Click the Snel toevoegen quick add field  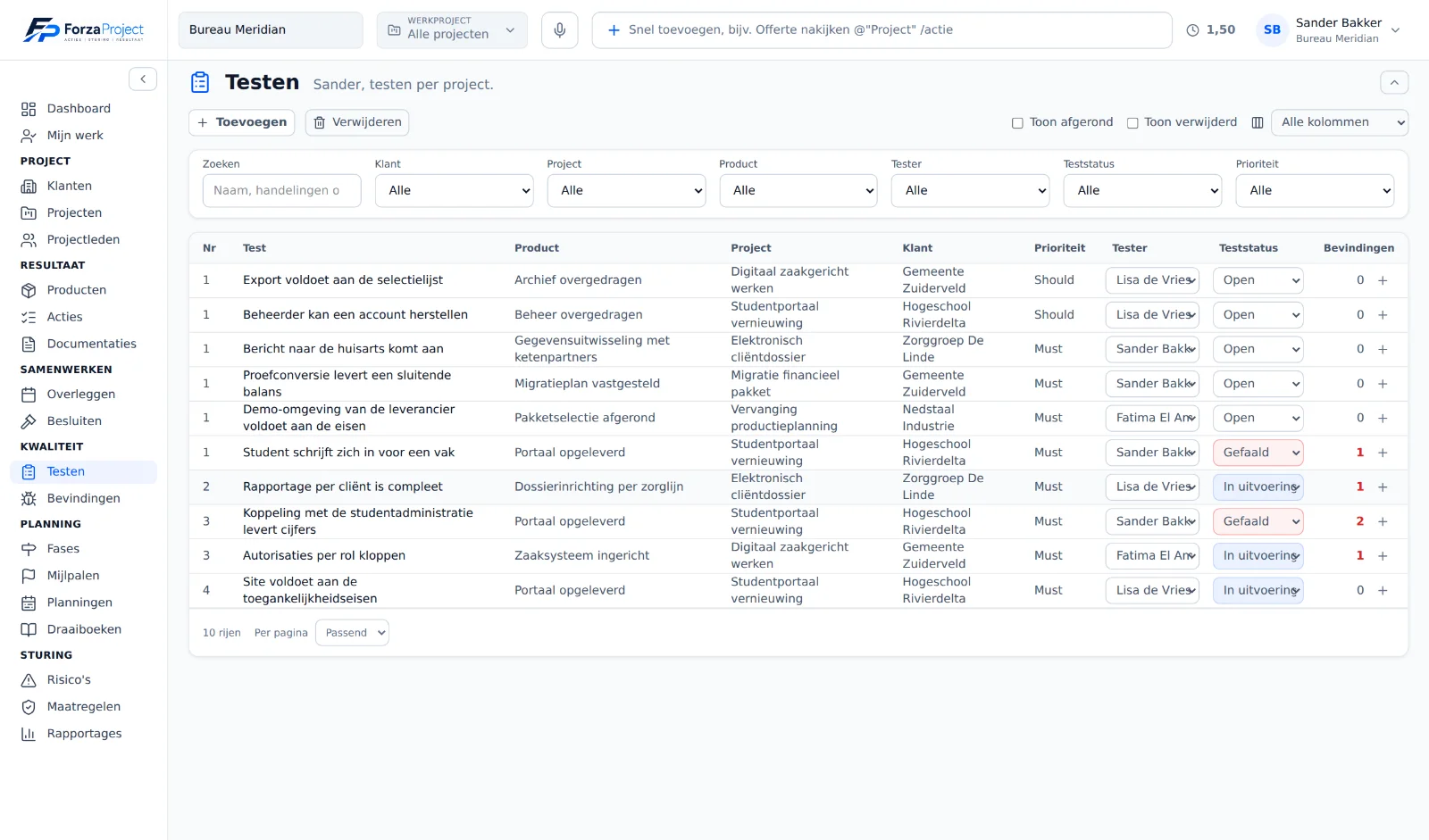[x=882, y=30]
